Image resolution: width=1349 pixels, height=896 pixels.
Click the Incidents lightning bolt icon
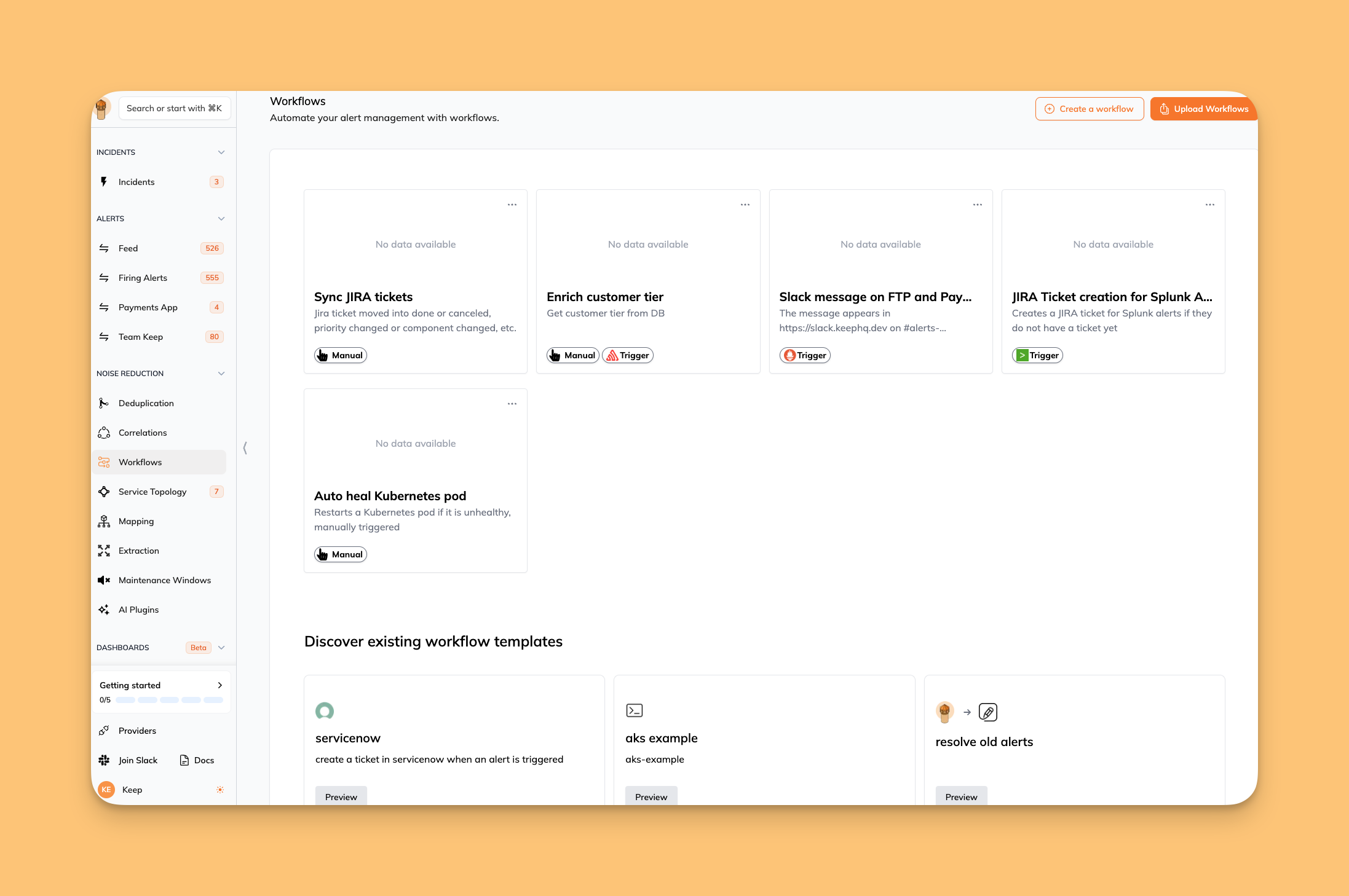click(x=104, y=182)
